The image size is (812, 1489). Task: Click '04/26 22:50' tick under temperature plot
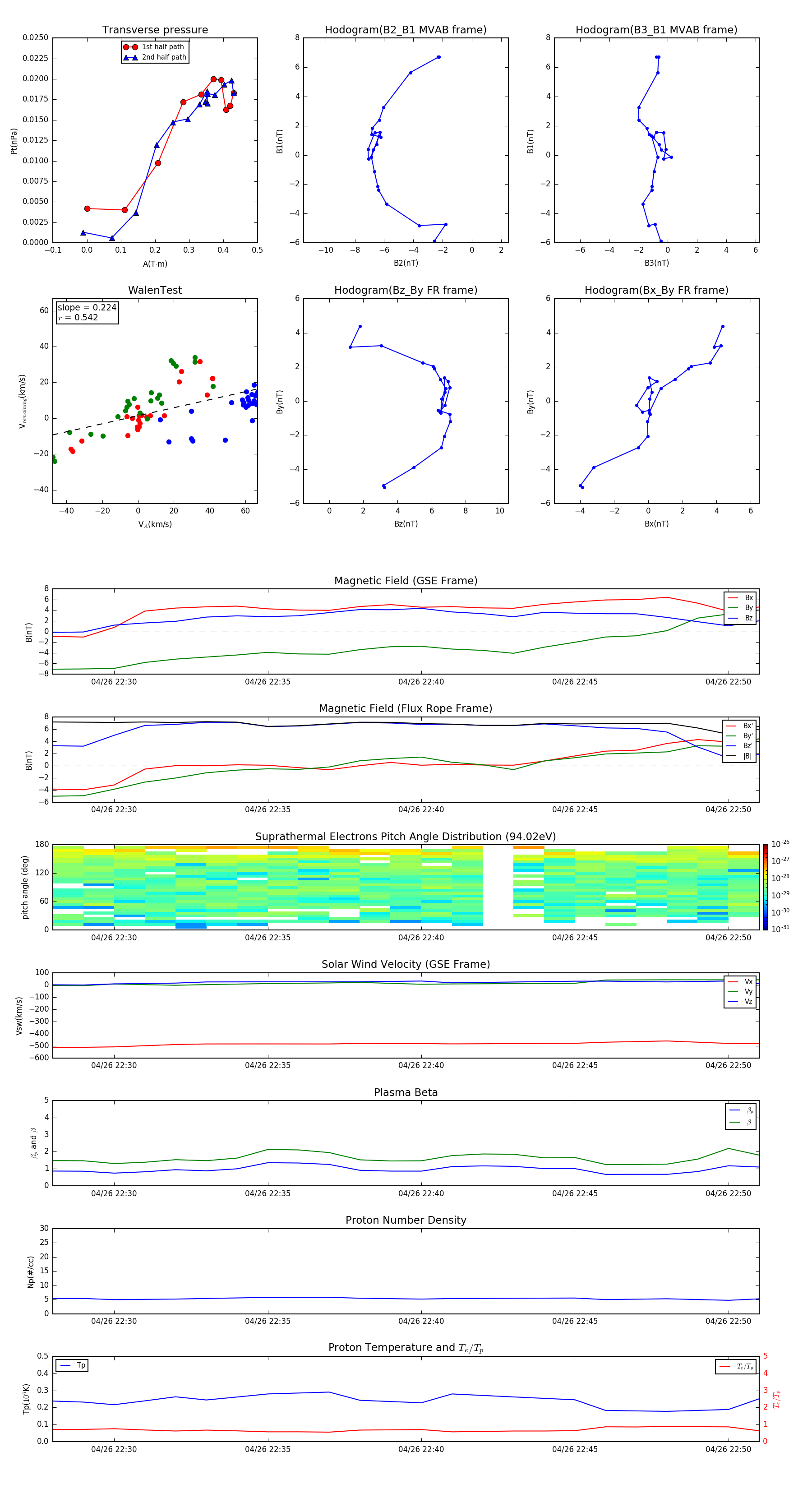click(728, 1450)
